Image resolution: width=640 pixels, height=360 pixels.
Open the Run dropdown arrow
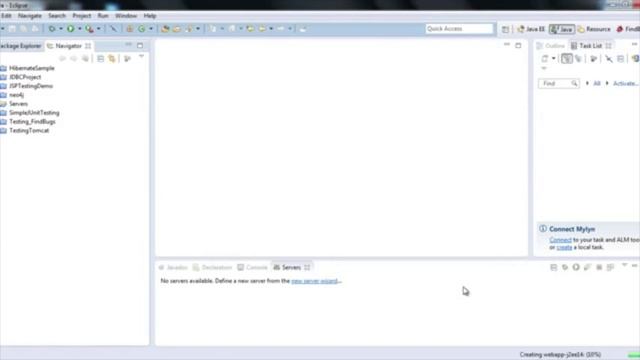80,29
